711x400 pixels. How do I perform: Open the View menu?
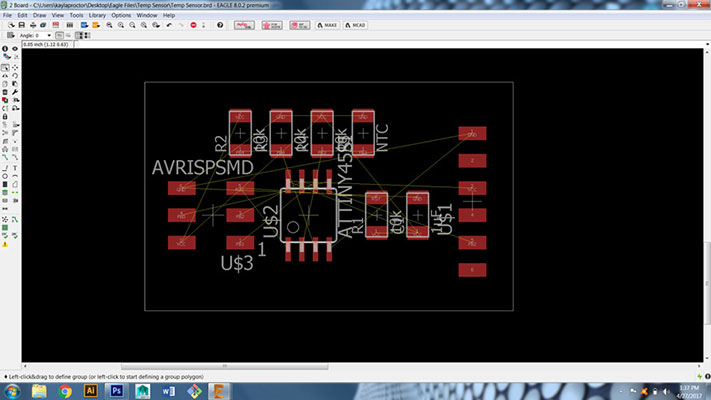[x=58, y=15]
